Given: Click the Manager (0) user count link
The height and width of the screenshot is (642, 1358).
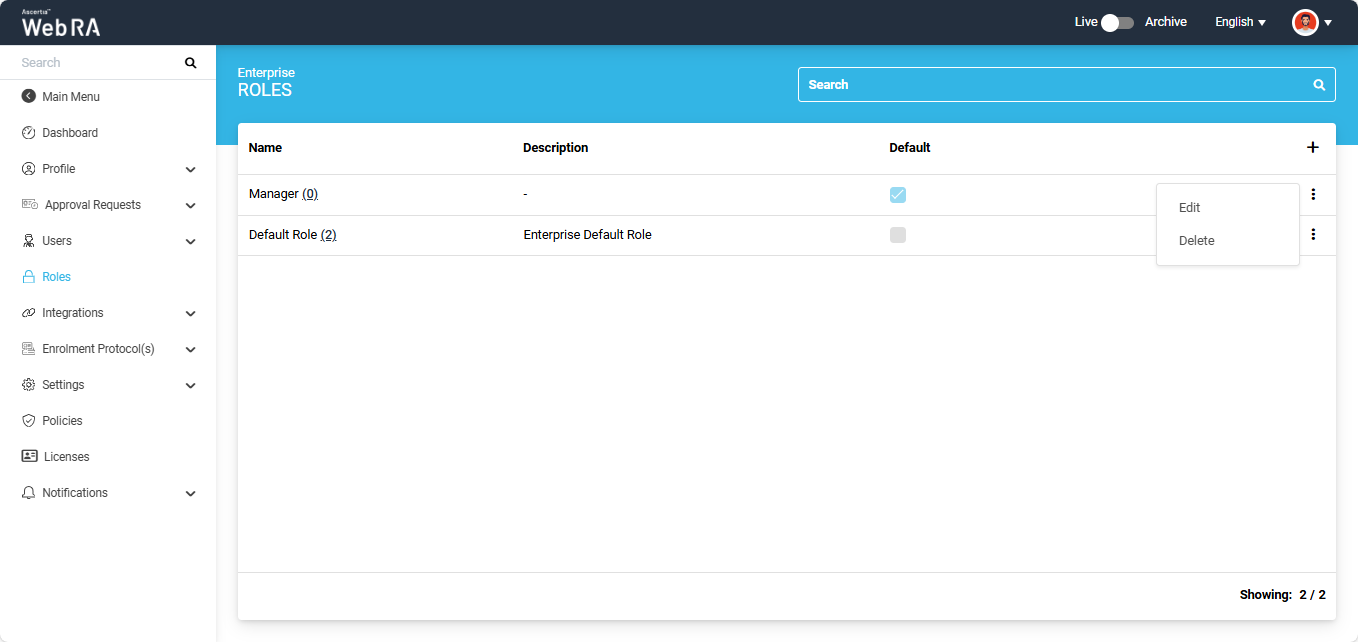Looking at the screenshot, I should pos(310,194).
